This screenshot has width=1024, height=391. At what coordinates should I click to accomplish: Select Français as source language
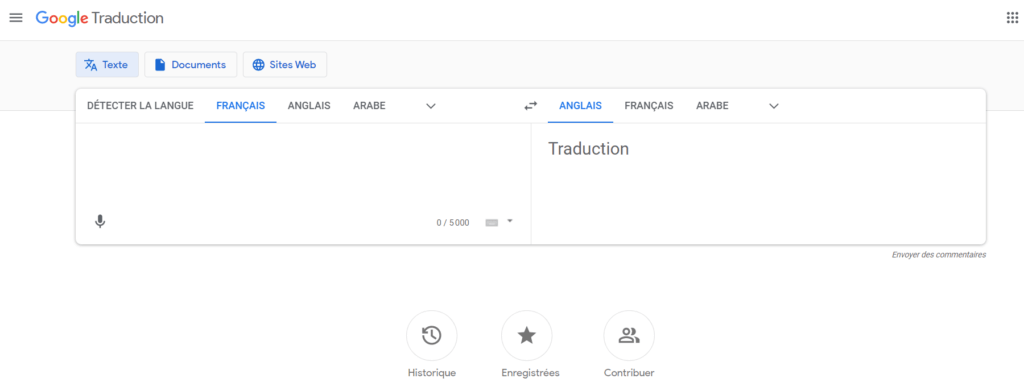(240, 106)
